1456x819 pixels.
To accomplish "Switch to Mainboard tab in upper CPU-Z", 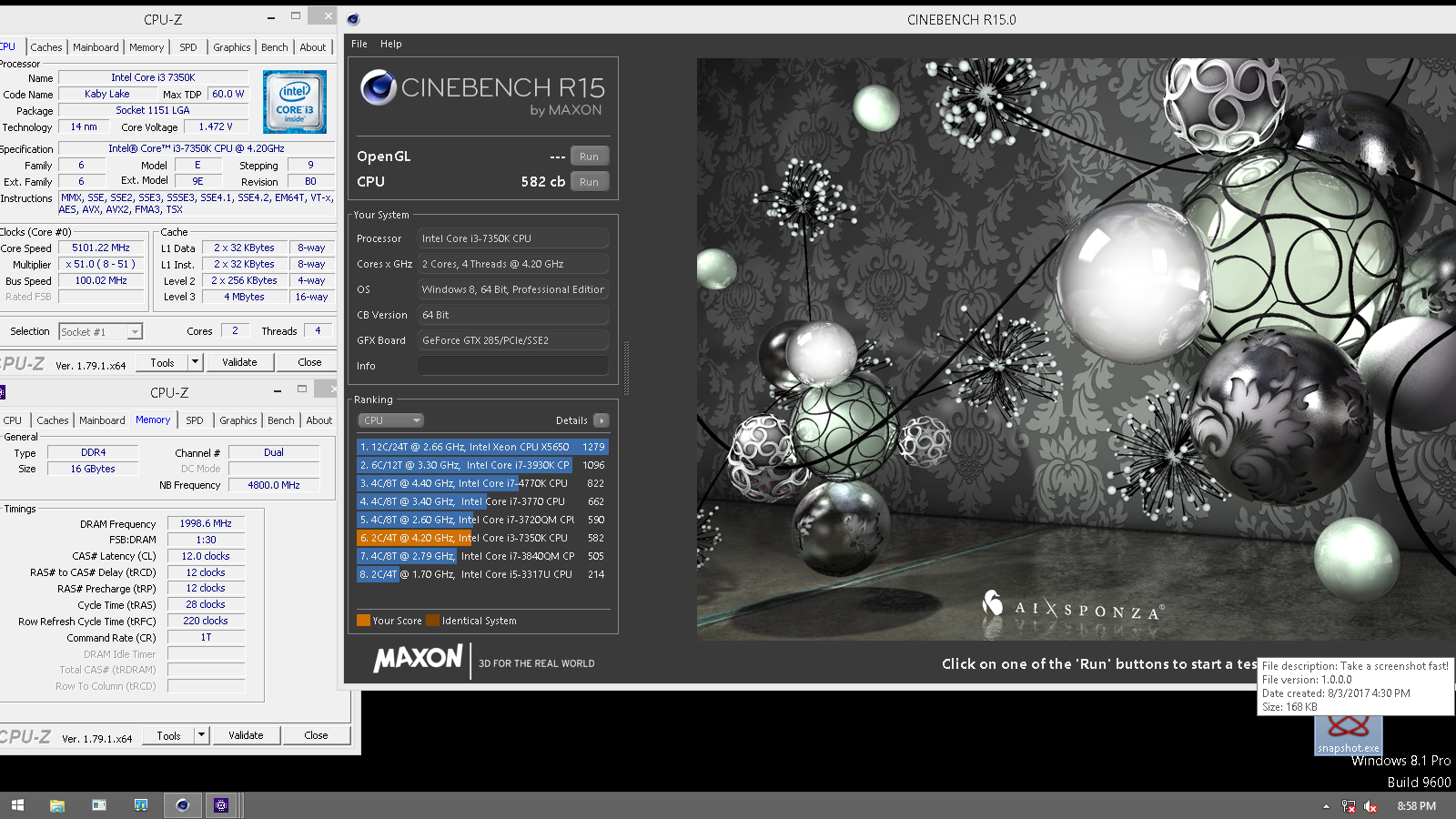I will click(x=96, y=47).
